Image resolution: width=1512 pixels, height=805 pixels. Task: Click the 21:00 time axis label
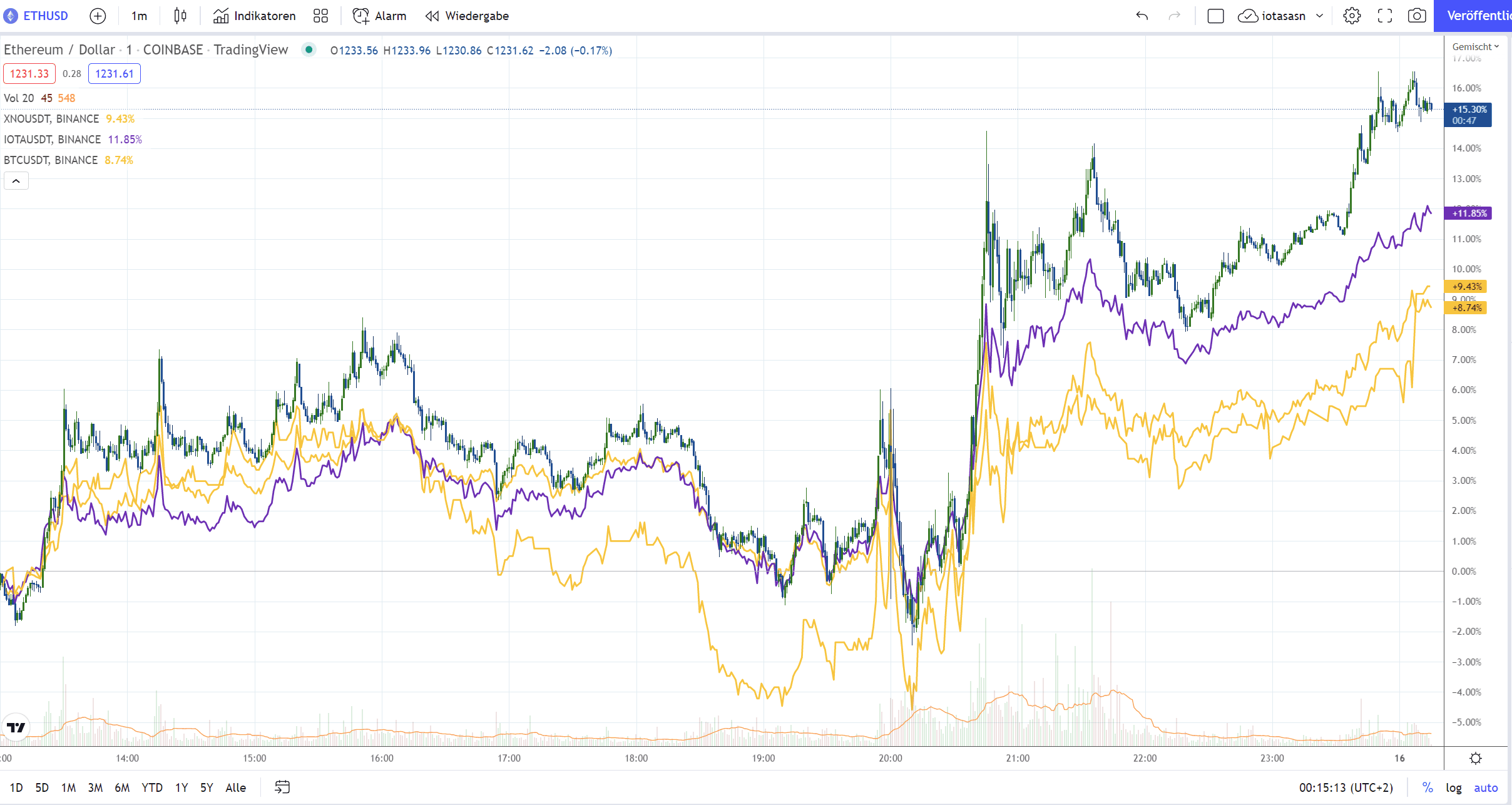point(1018,758)
